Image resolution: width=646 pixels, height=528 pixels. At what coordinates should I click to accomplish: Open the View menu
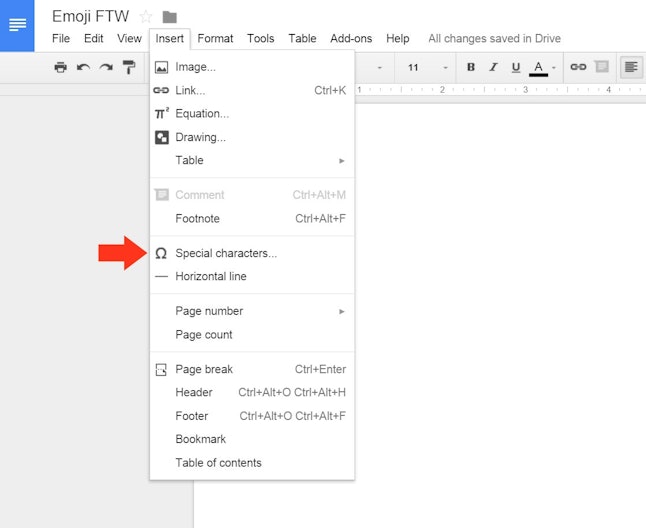point(129,39)
